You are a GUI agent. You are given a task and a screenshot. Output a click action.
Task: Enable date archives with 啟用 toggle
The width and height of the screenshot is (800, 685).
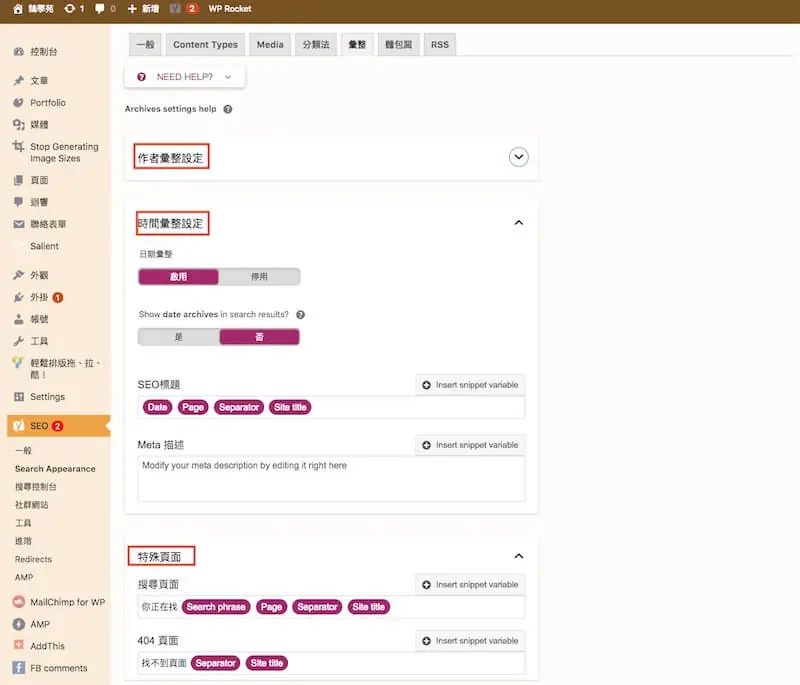coord(179,276)
